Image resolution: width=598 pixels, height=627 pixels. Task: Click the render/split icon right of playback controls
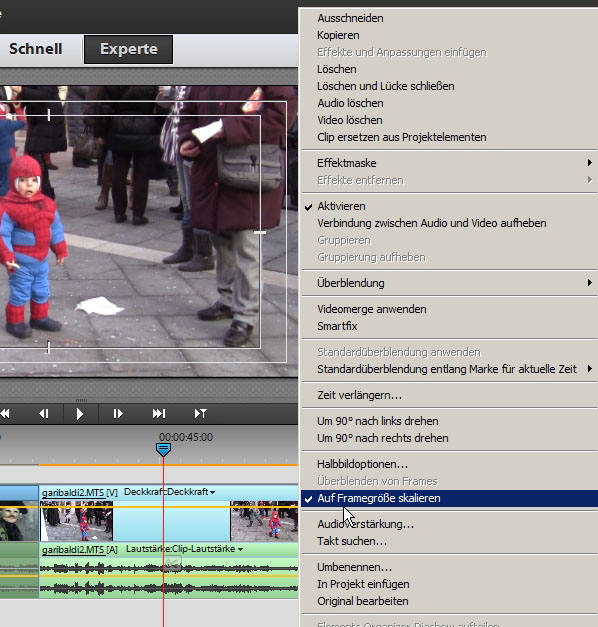200,413
